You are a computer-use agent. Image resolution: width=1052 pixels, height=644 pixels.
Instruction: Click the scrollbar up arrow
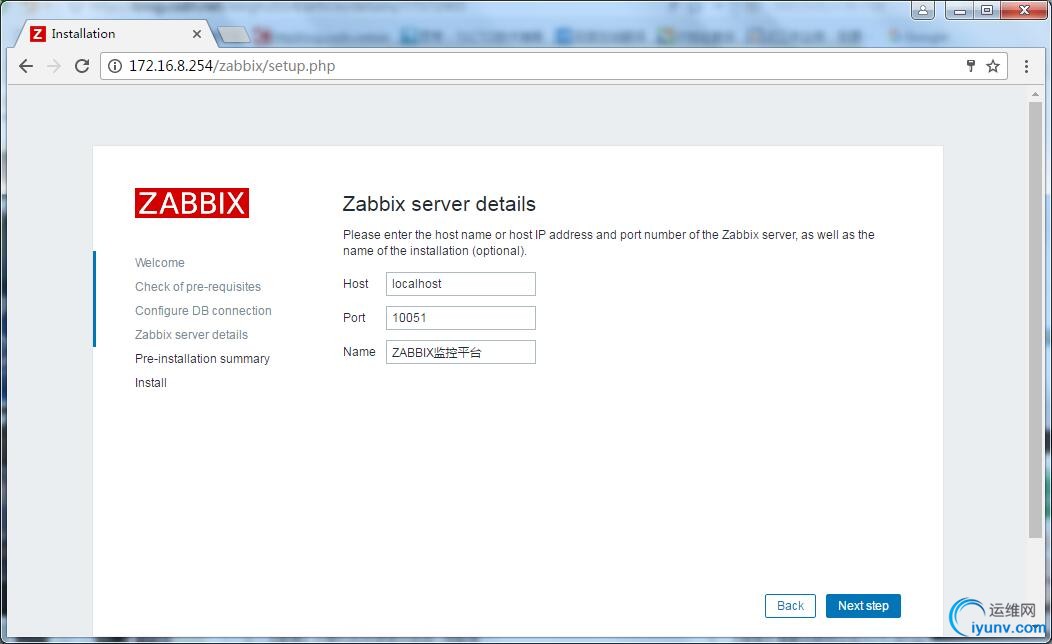(x=1035, y=95)
